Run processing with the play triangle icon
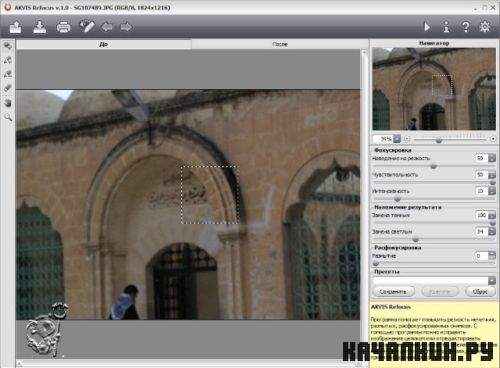500x368 pixels. [427, 26]
